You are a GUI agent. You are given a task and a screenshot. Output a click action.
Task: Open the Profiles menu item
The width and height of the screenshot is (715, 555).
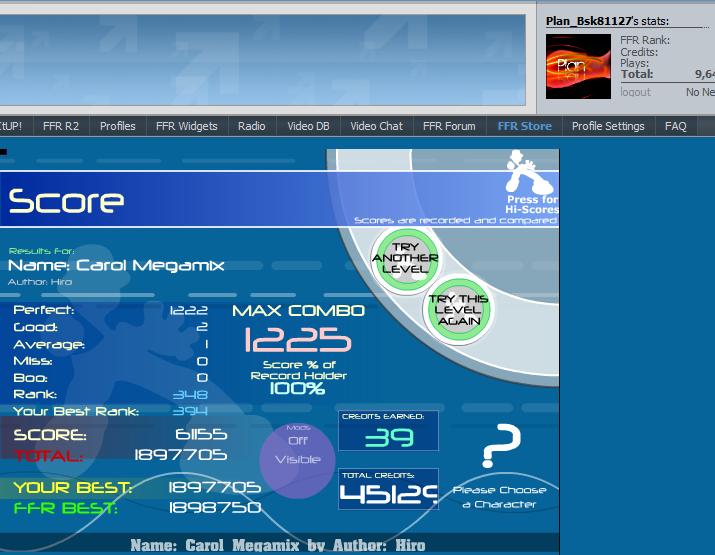118,126
